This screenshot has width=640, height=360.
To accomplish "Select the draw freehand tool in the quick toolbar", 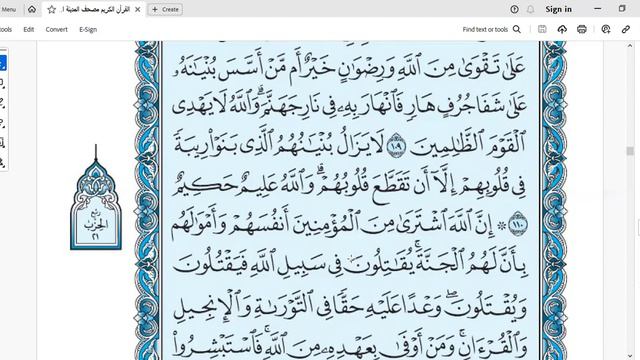I will click(2, 123).
